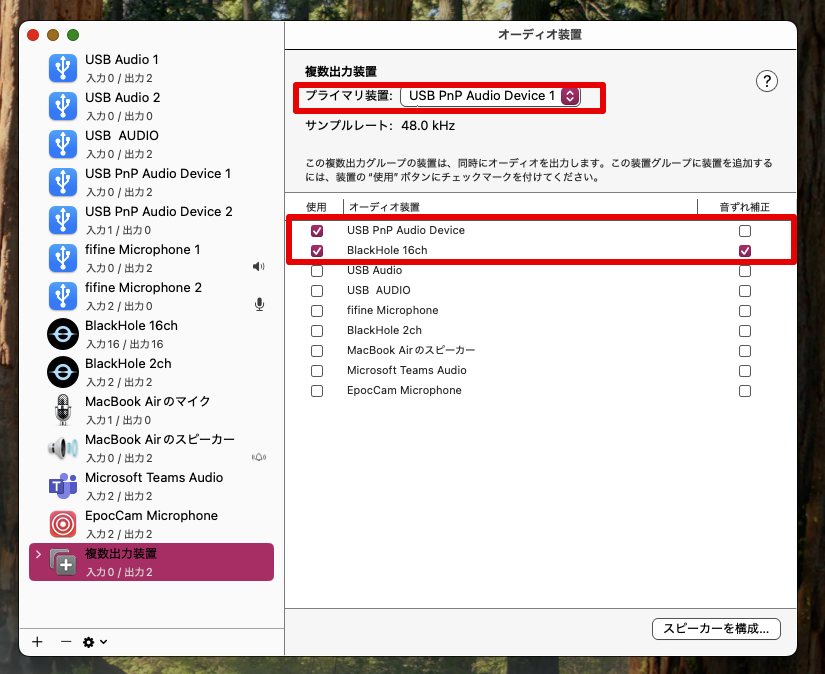Click 入力16 / 出力16 channel count text
825x674 pixels.
click(x=125, y=344)
